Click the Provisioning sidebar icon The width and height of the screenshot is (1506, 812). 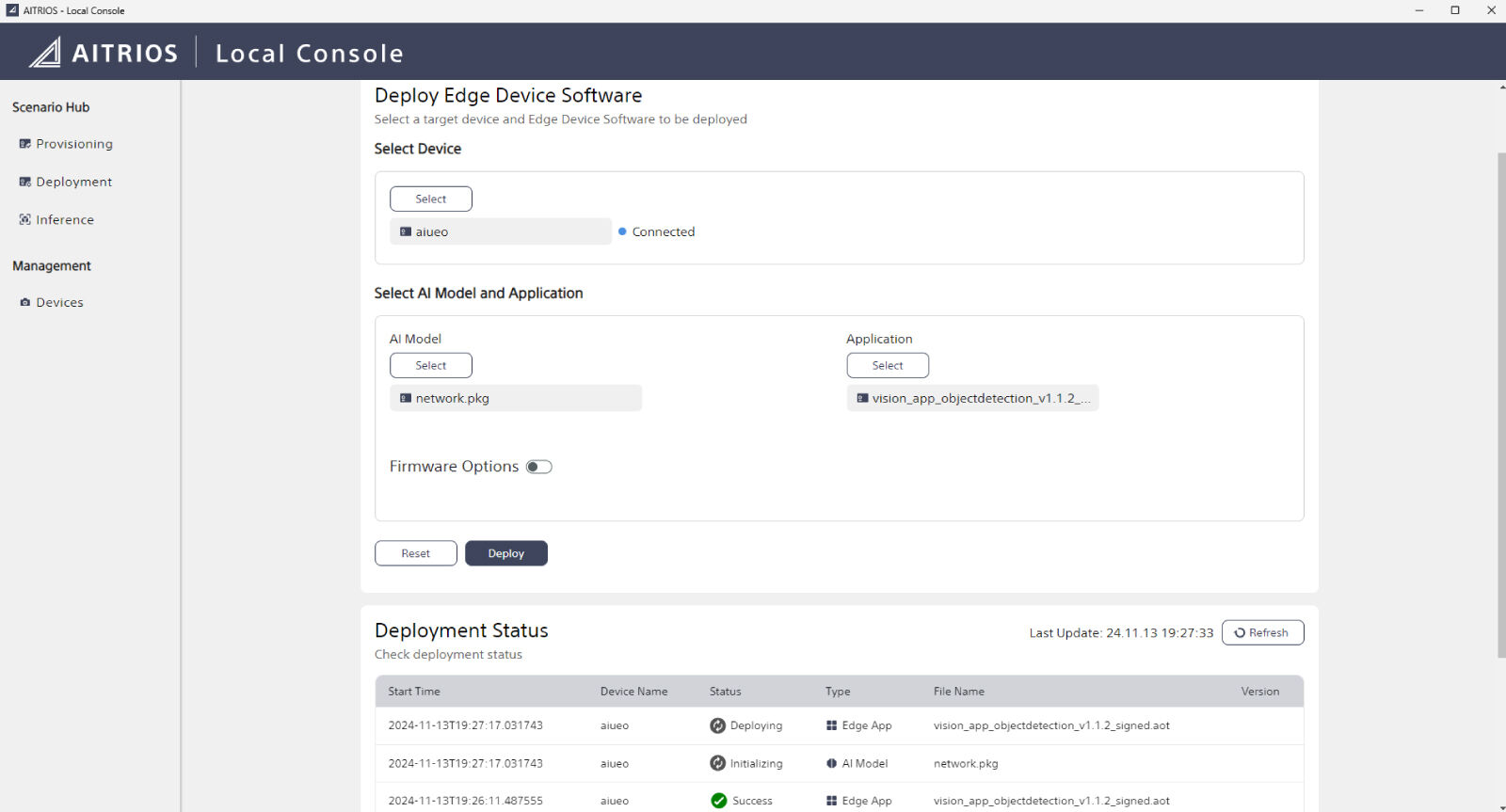point(25,144)
